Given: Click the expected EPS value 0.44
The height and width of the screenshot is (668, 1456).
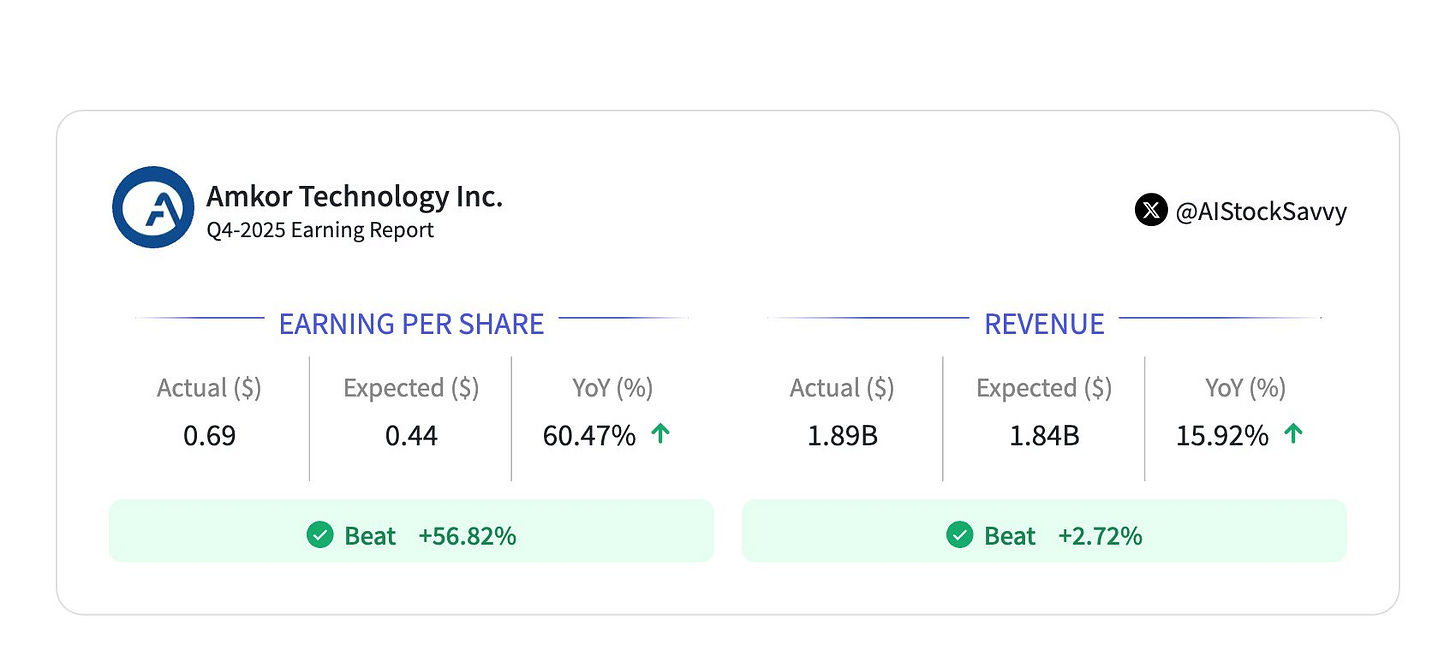Looking at the screenshot, I should click(x=411, y=436).
